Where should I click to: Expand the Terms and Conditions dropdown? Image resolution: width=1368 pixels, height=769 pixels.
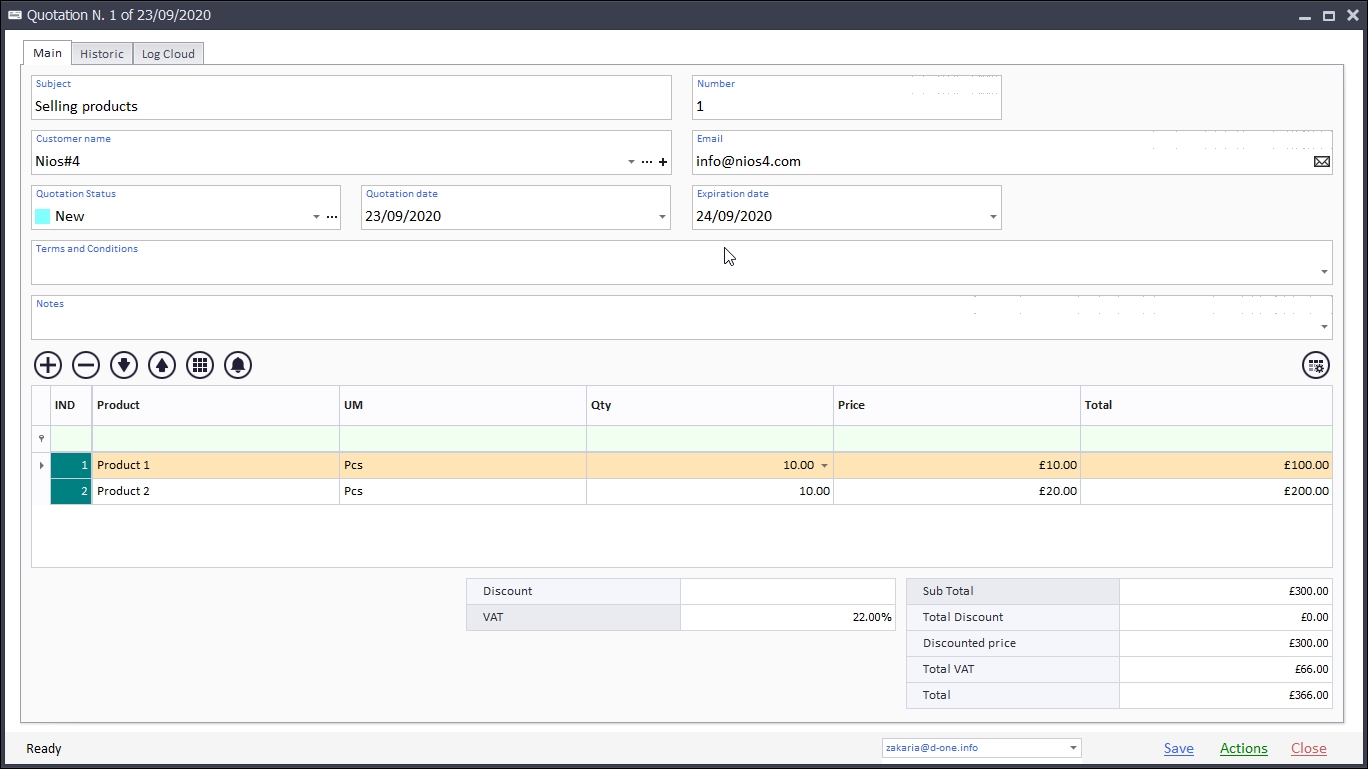click(1324, 272)
